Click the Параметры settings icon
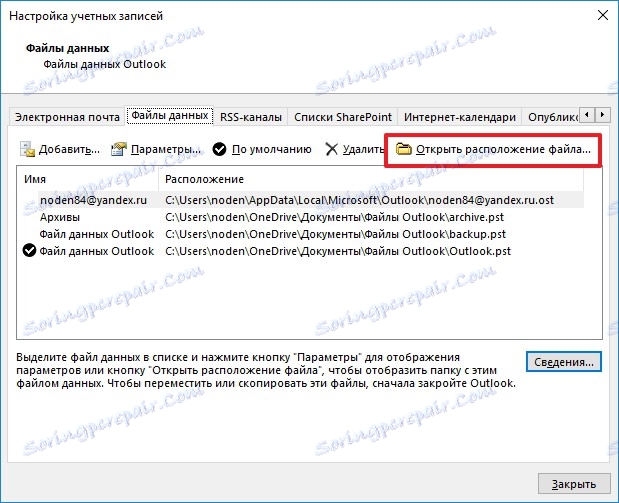 click(119, 149)
